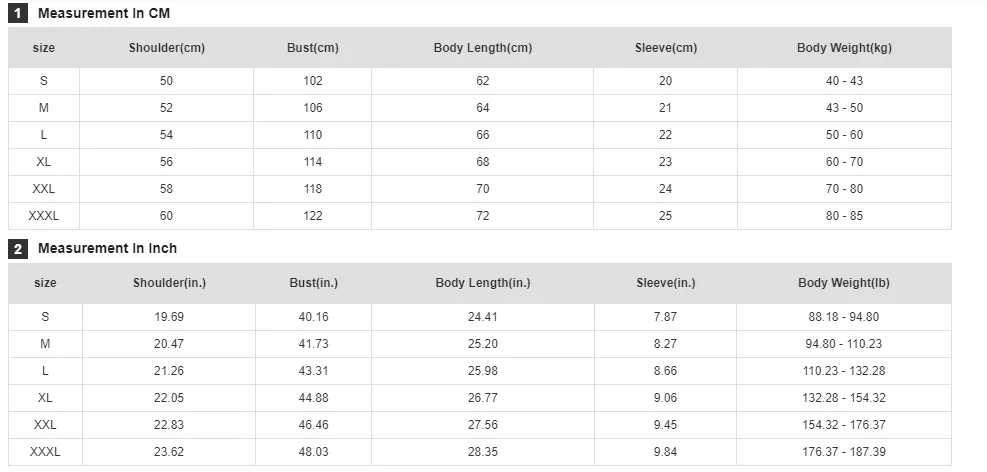Select the 176.37 - 187.39 weight cell

point(844,452)
